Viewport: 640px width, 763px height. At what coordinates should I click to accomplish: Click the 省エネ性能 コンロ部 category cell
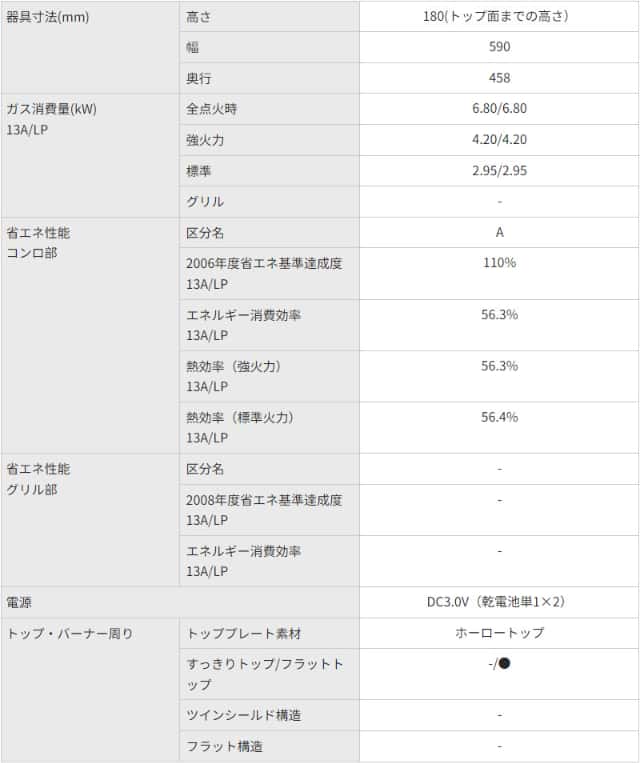[x=38, y=242]
